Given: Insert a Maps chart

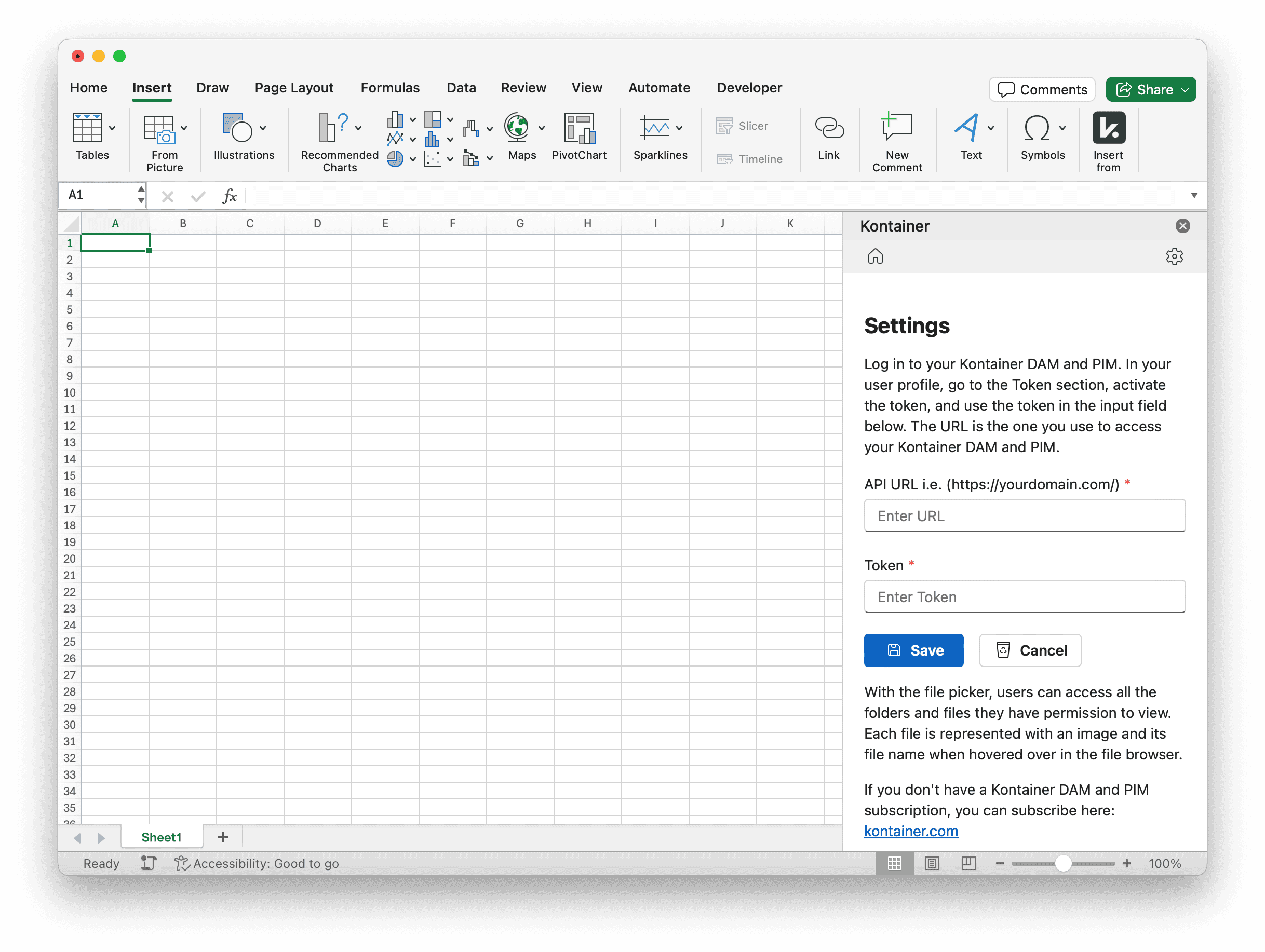Looking at the screenshot, I should point(518,128).
